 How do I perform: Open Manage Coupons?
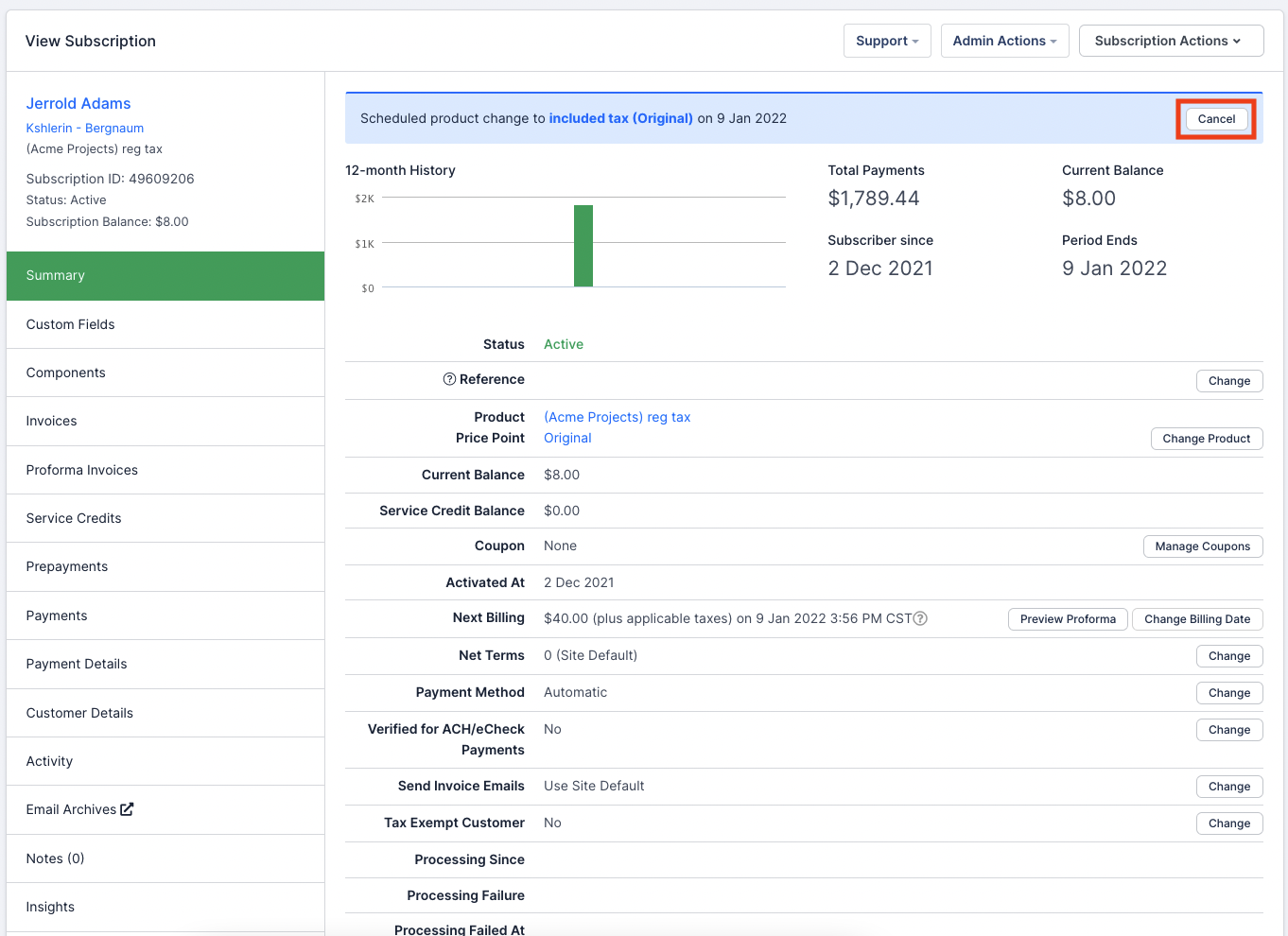1202,546
